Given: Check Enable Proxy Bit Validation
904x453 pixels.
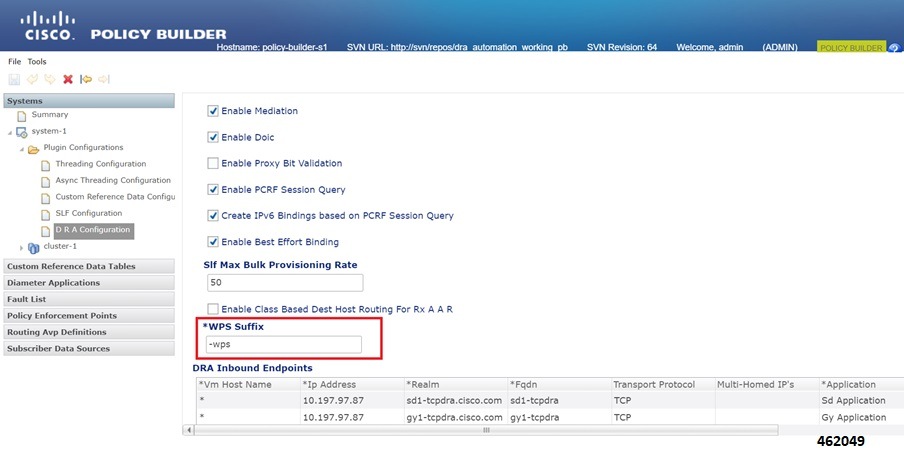Looking at the screenshot, I should 213,163.
